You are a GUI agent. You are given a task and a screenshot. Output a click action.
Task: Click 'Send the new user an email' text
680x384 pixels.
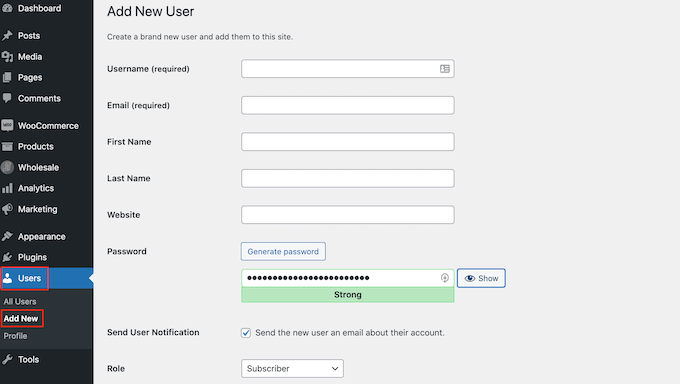click(350, 333)
